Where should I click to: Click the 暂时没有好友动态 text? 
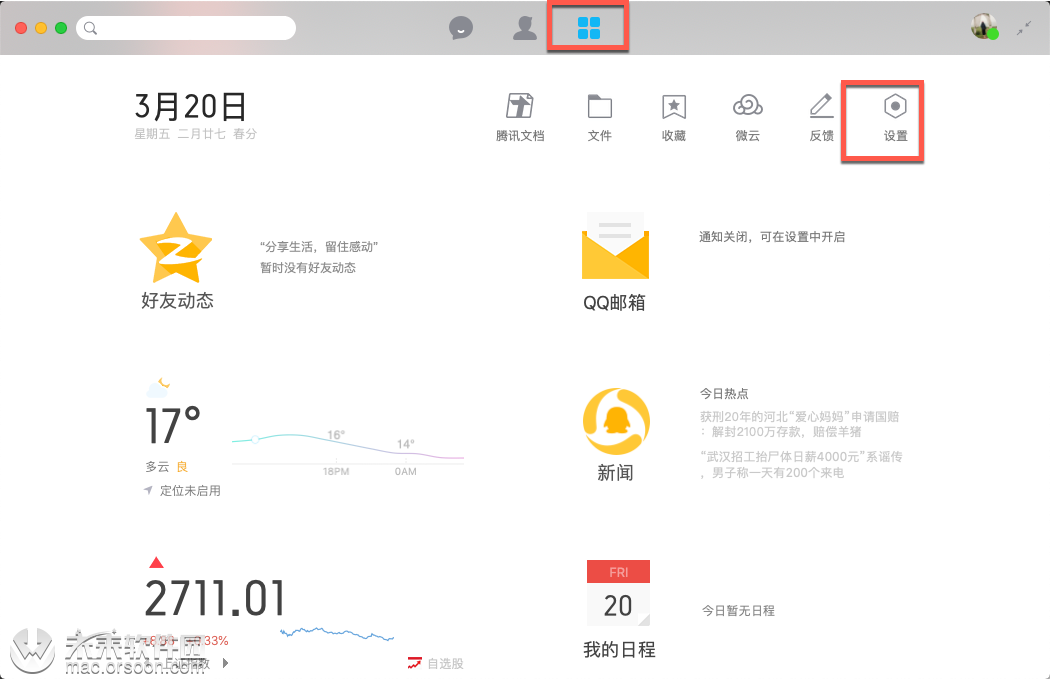point(308,268)
